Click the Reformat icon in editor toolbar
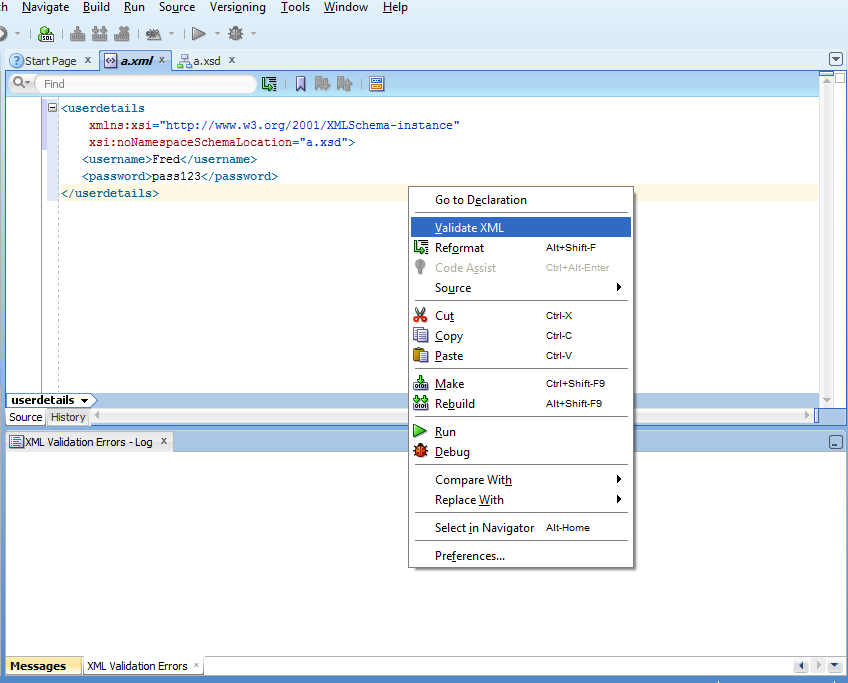This screenshot has height=683, width=848. (269, 84)
